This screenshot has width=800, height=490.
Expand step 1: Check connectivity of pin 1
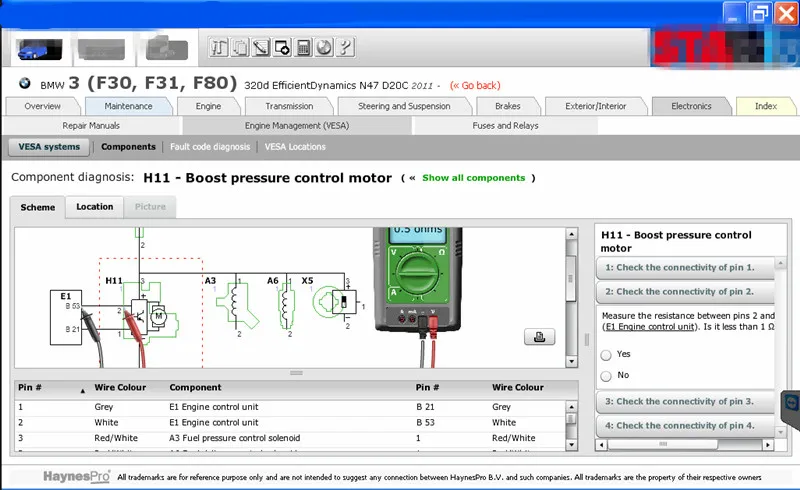pyautogui.click(x=685, y=268)
